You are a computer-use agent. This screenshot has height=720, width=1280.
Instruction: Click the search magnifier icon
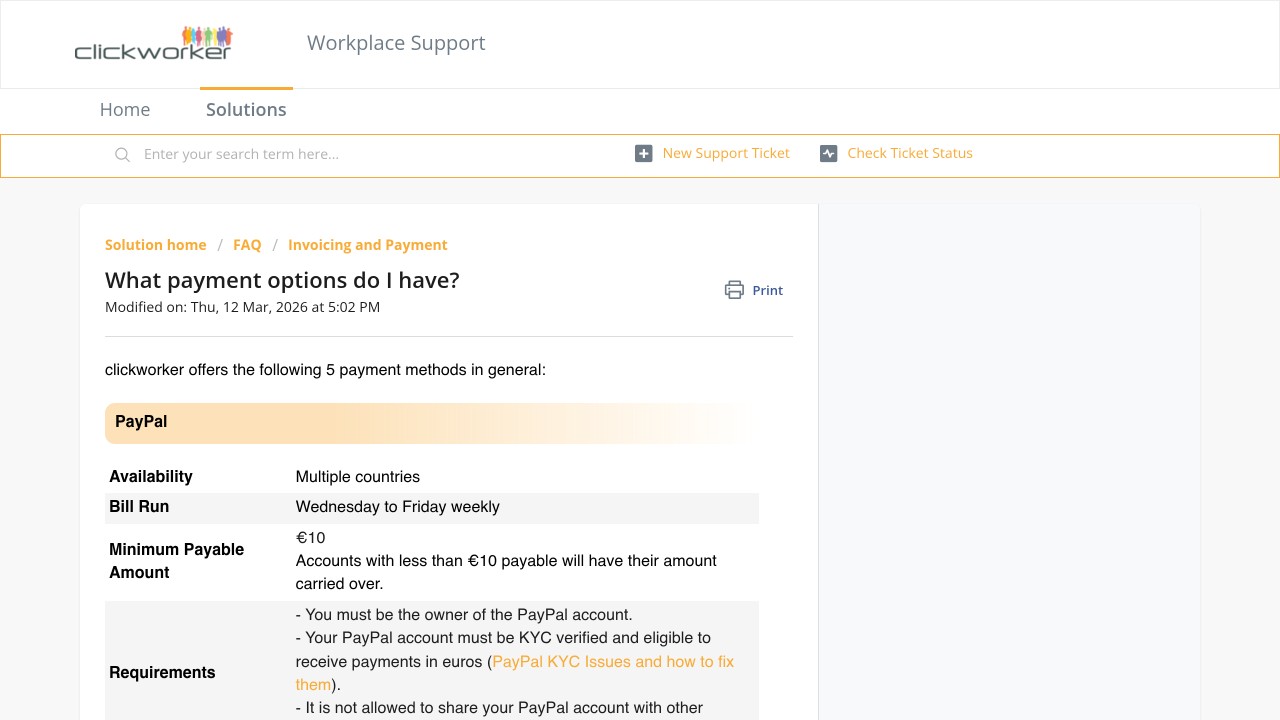click(122, 154)
